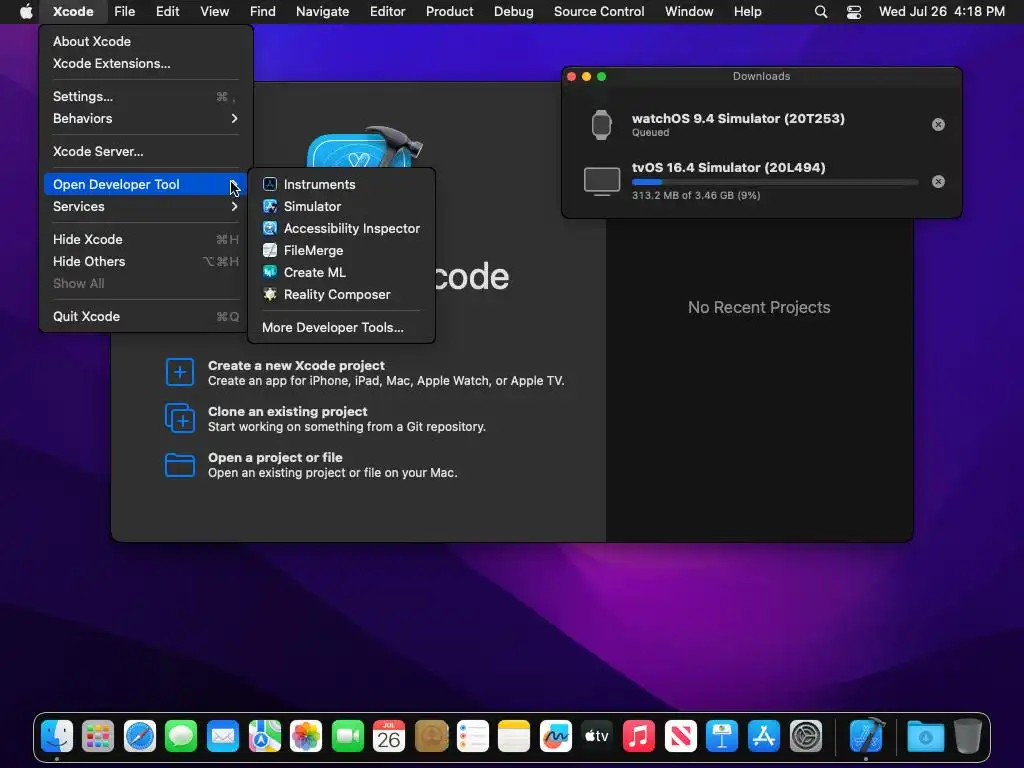Expand the Behaviors submenu
This screenshot has width=1024, height=768.
(146, 118)
